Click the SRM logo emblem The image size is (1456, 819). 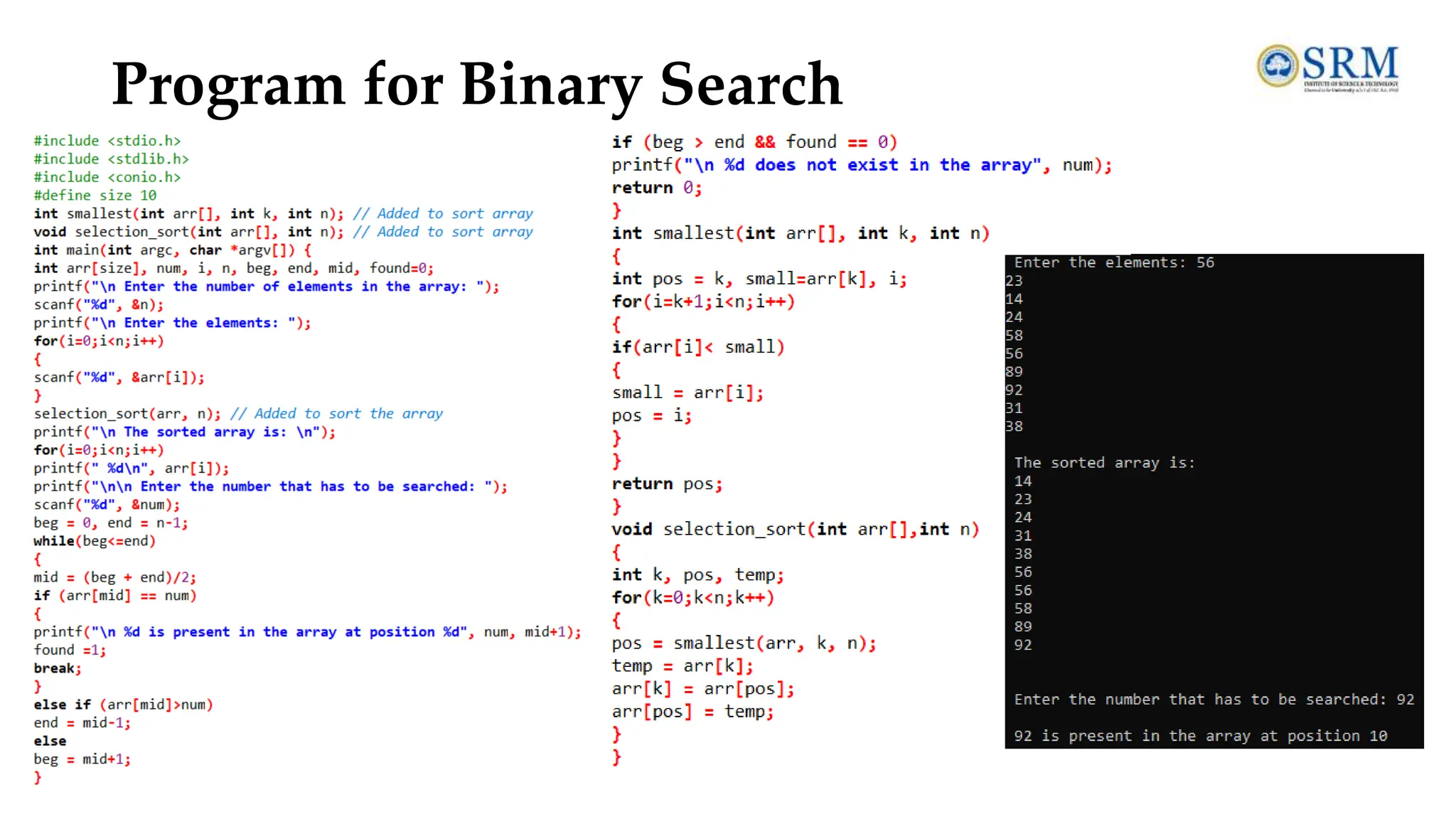[1278, 65]
